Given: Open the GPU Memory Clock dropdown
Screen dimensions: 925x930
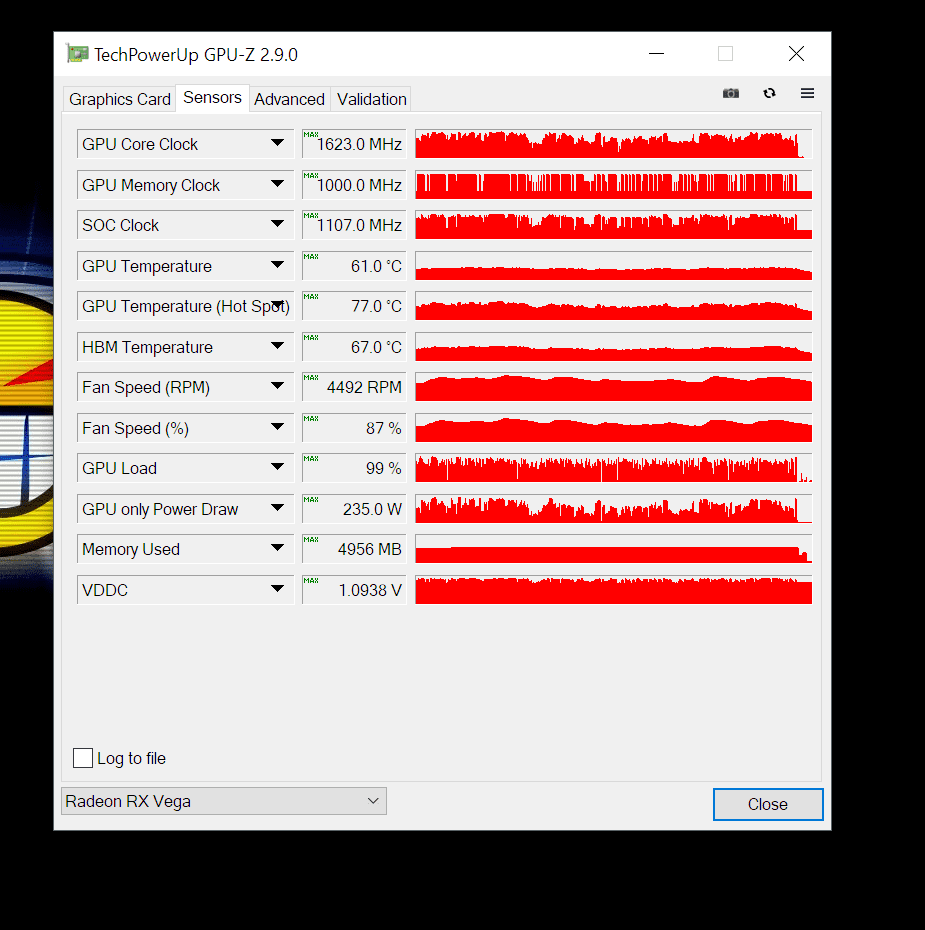Looking at the screenshot, I should (277, 184).
